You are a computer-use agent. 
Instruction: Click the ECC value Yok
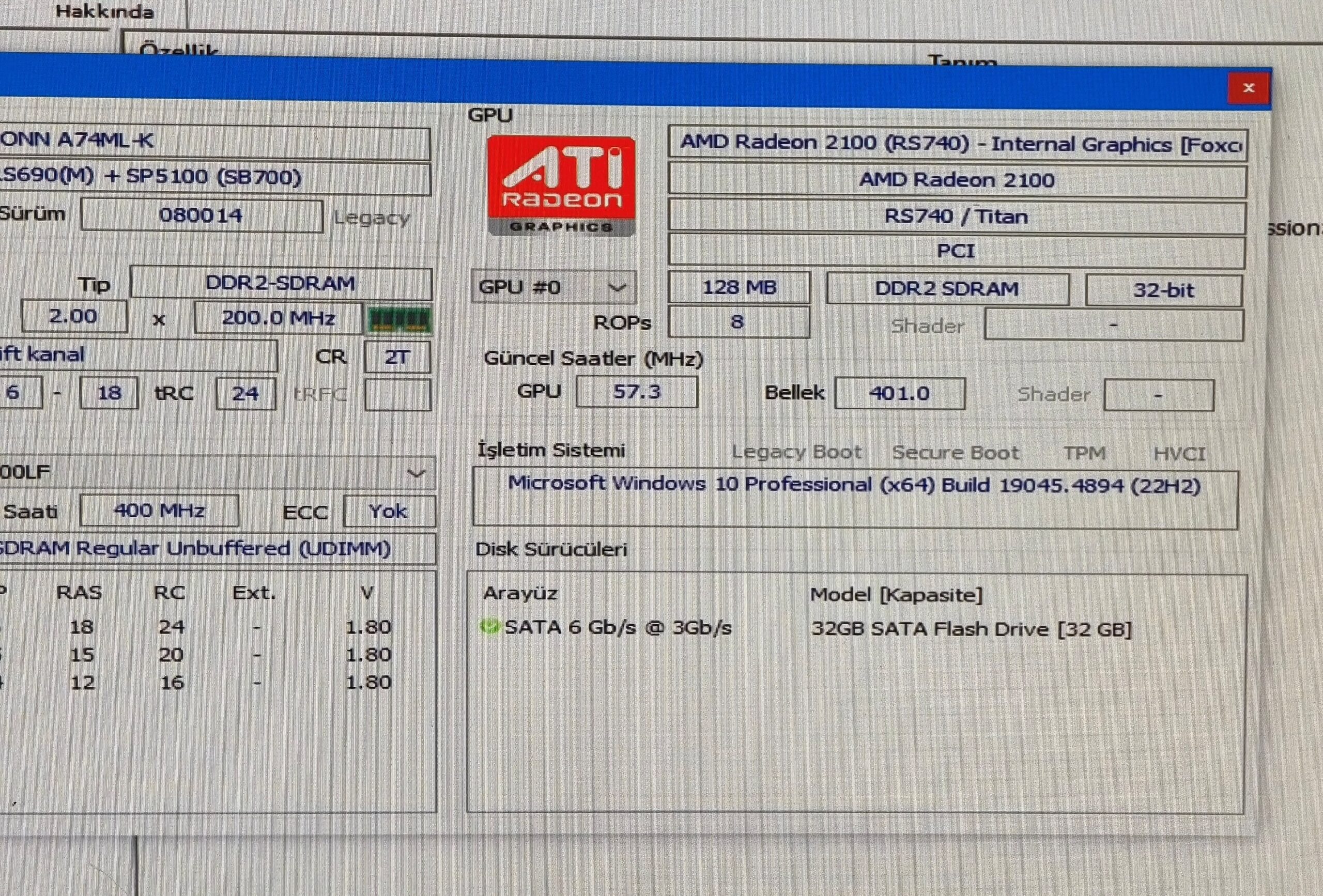pos(389,511)
